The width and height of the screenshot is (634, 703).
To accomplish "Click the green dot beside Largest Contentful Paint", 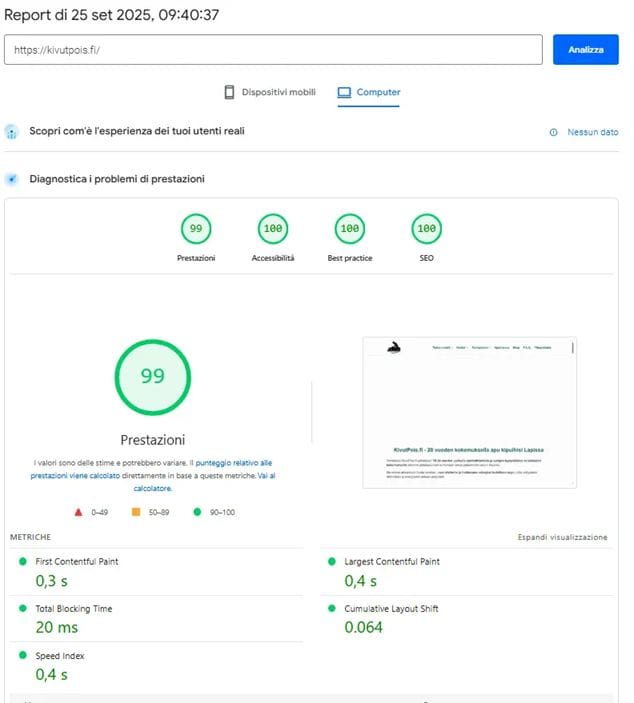I will click(x=332, y=561).
